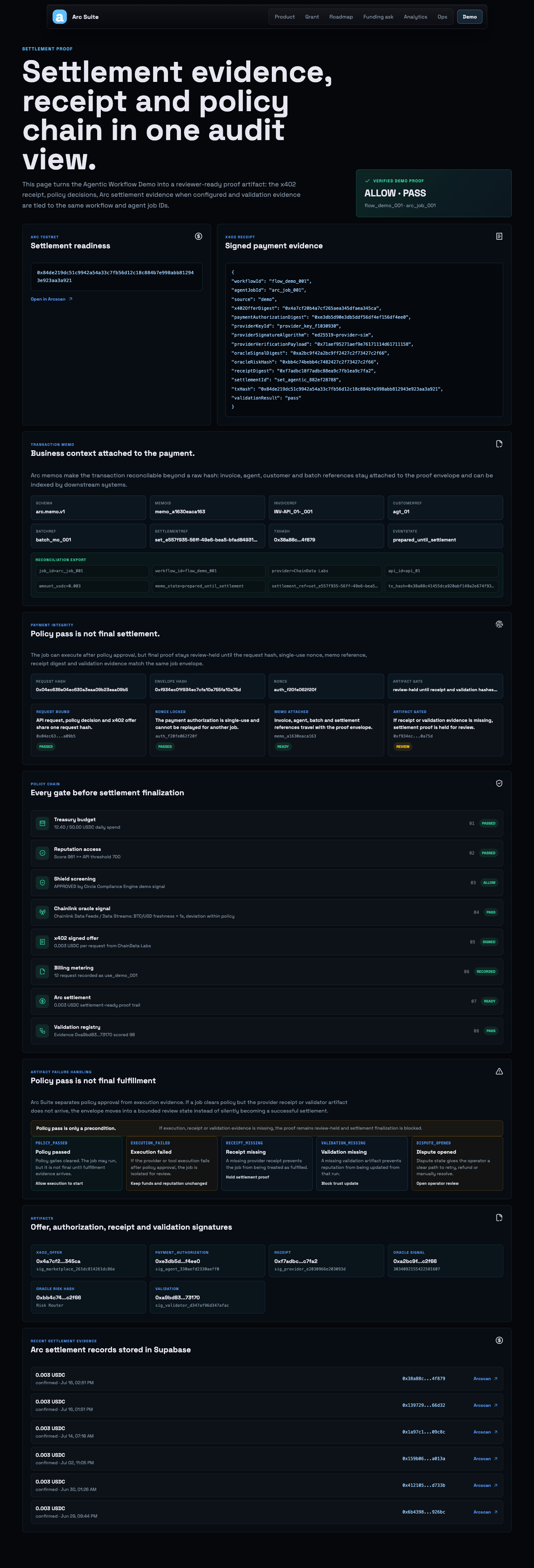Screen dimensions: 534x1568
Task: Click the INV-API_01-_001 invoice ref value
Action: (293, 511)
